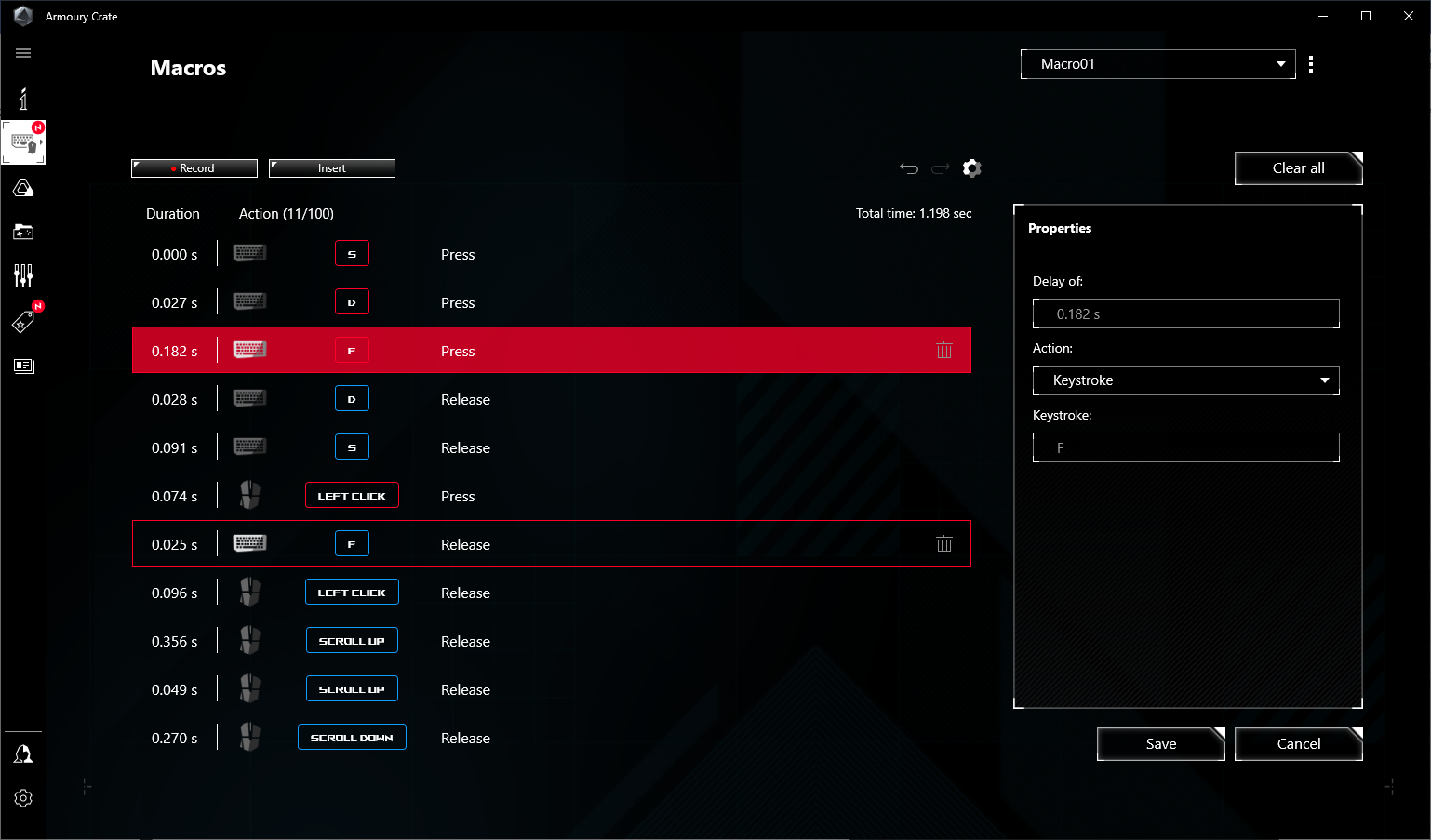Image resolution: width=1431 pixels, height=840 pixels.
Task: Click the 0.000 s duration value
Action: point(174,255)
